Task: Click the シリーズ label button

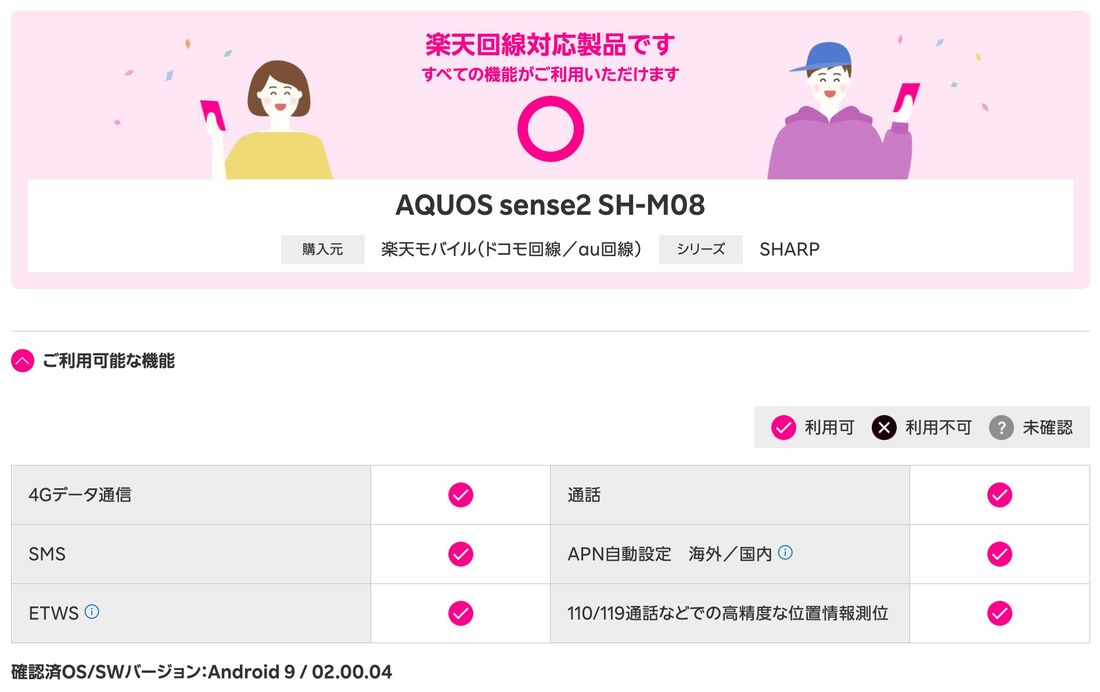Action: tap(700, 249)
